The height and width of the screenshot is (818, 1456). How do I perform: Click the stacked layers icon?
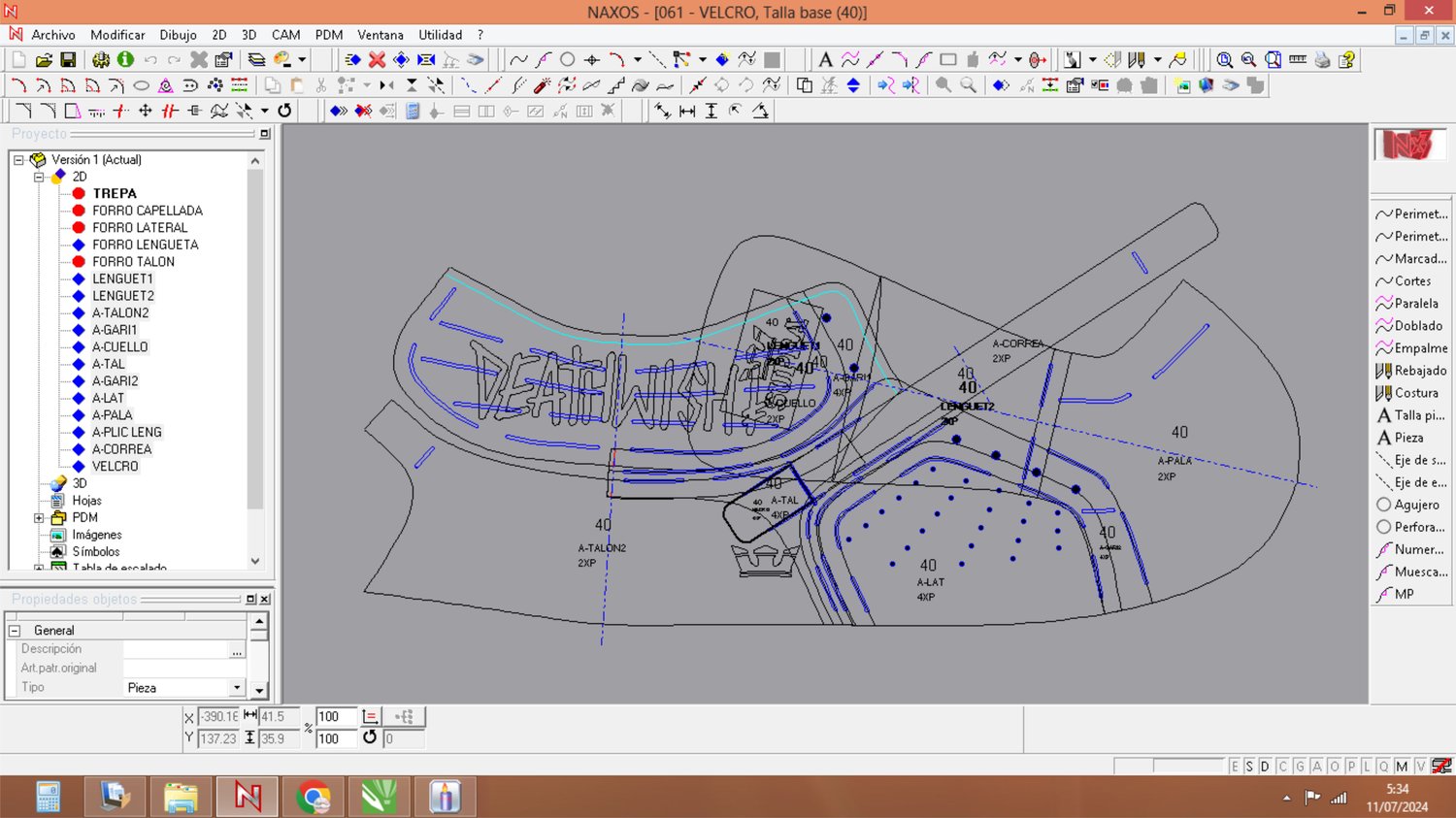tap(256, 59)
